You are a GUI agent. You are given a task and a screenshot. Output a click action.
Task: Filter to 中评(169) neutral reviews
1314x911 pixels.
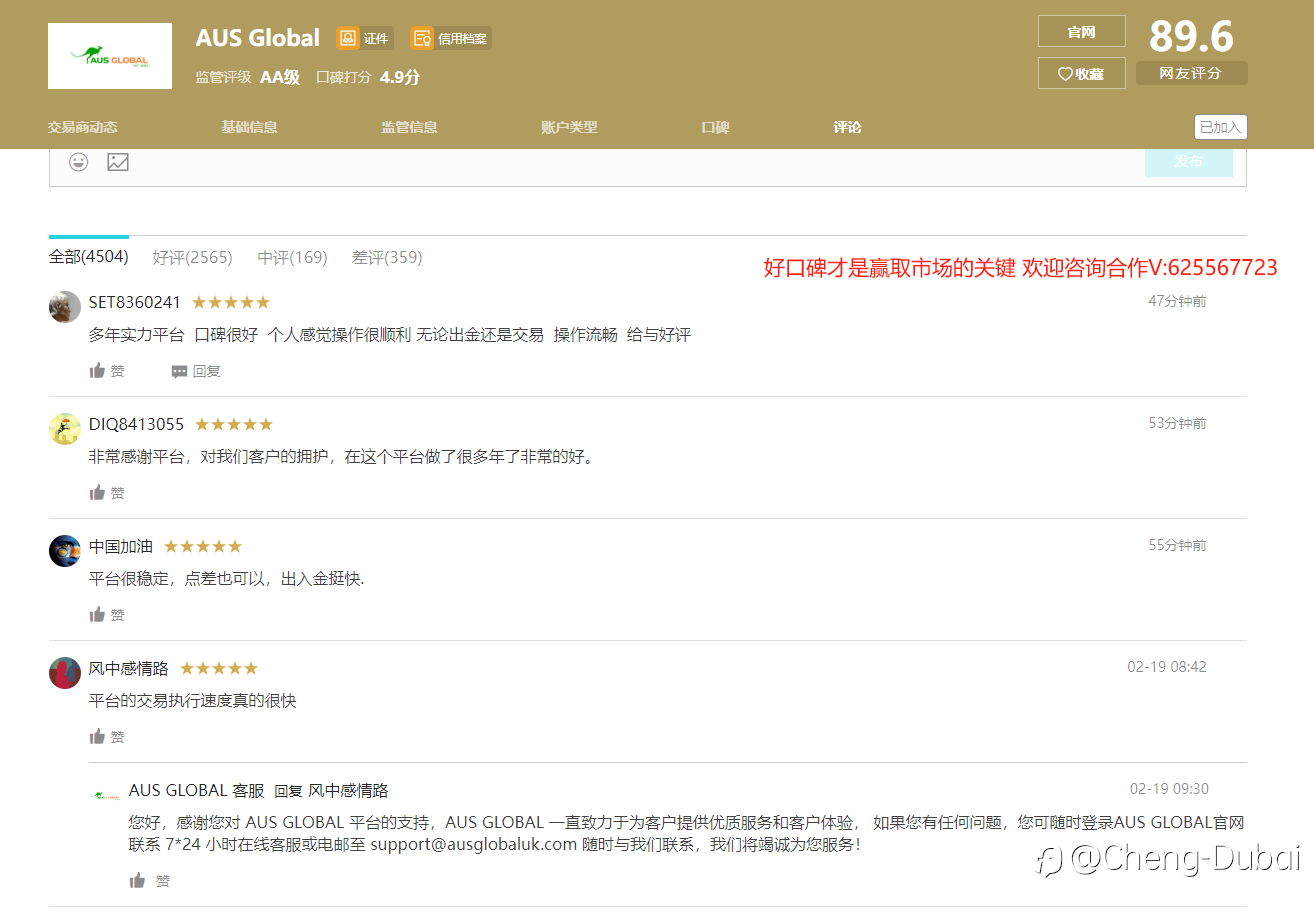pyautogui.click(x=292, y=257)
